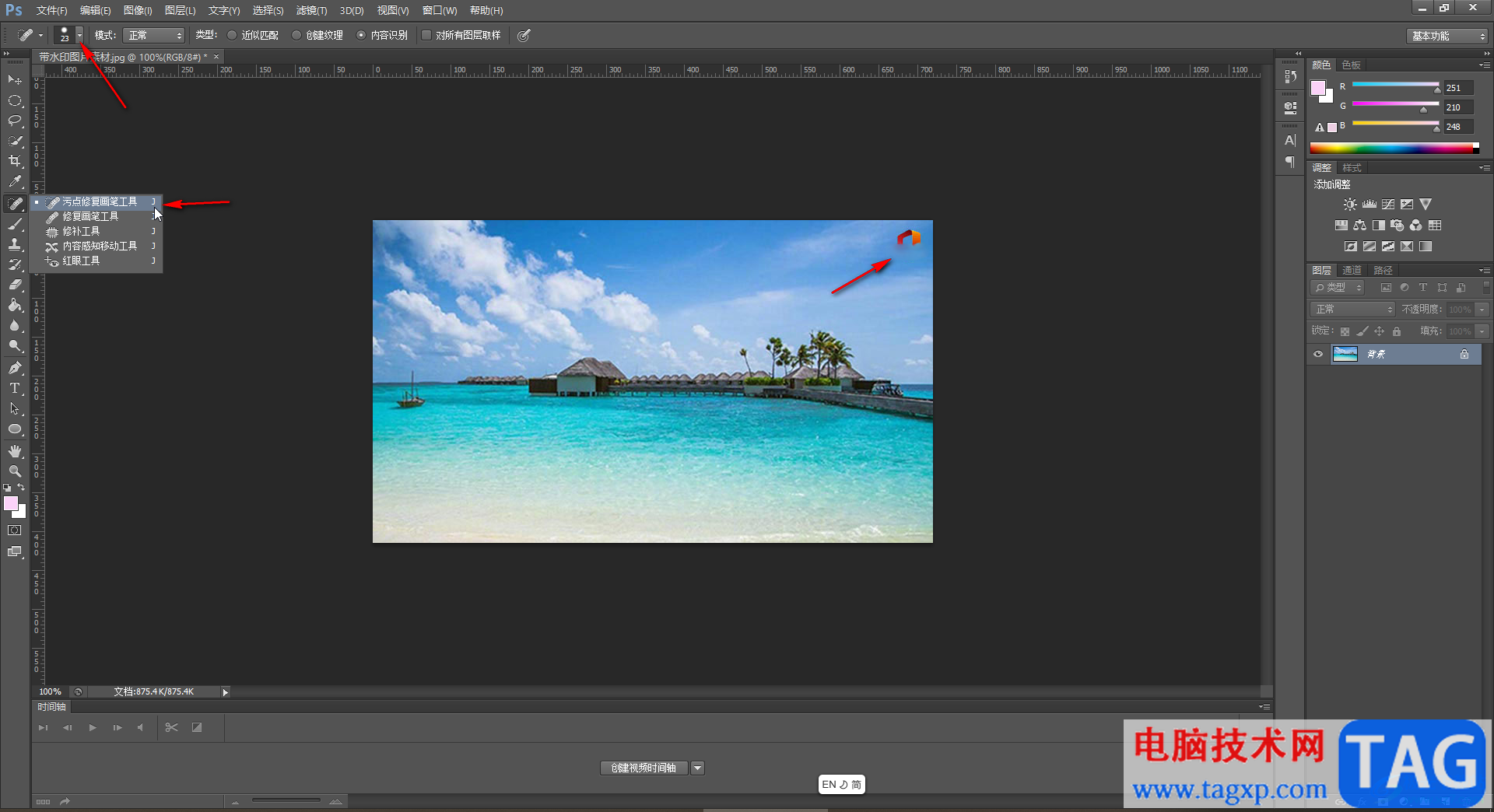Choose Healing Brush tool (修复画笔工具) from flyout

[96, 216]
